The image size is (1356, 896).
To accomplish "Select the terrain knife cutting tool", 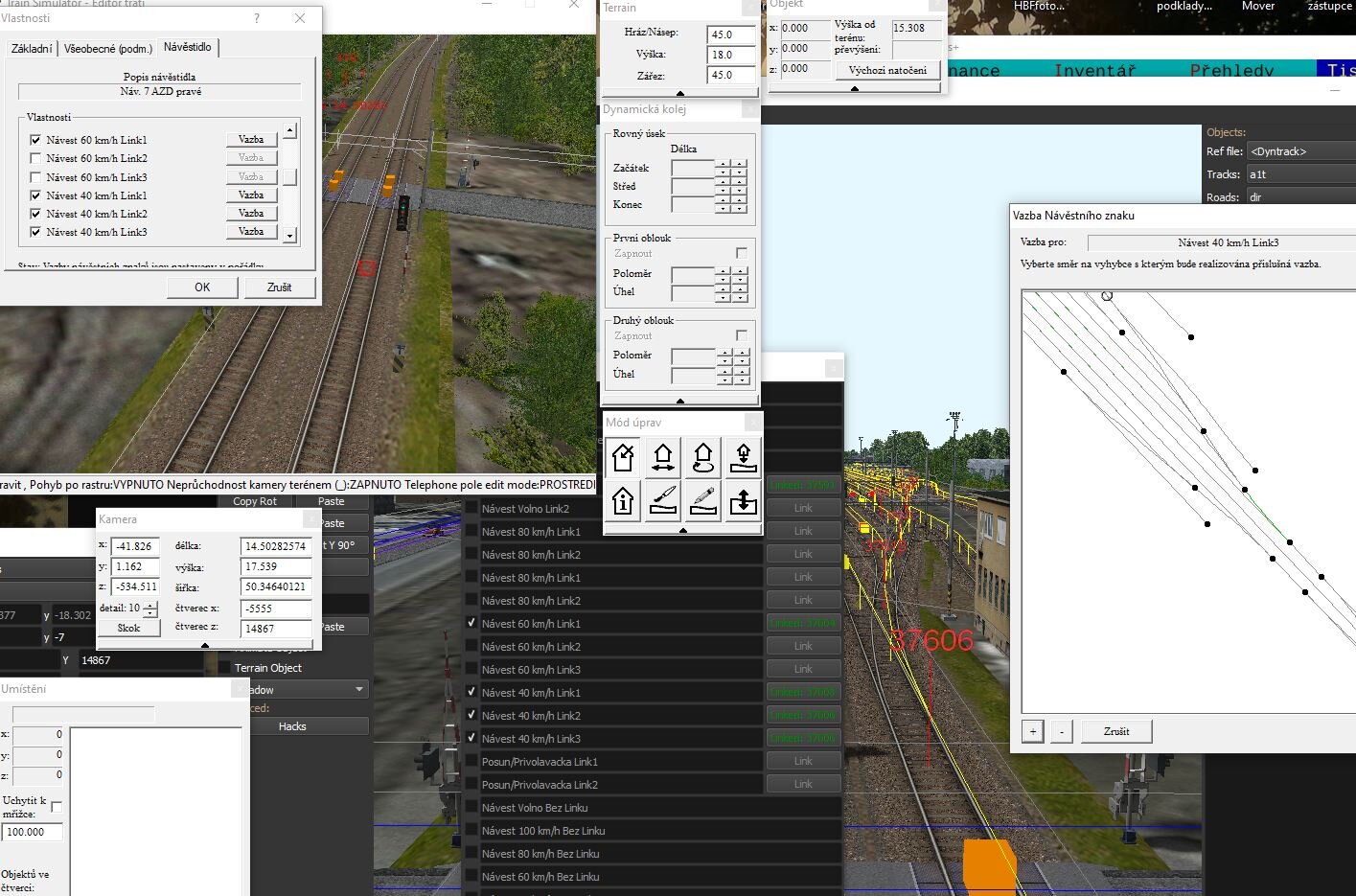I will (x=663, y=500).
